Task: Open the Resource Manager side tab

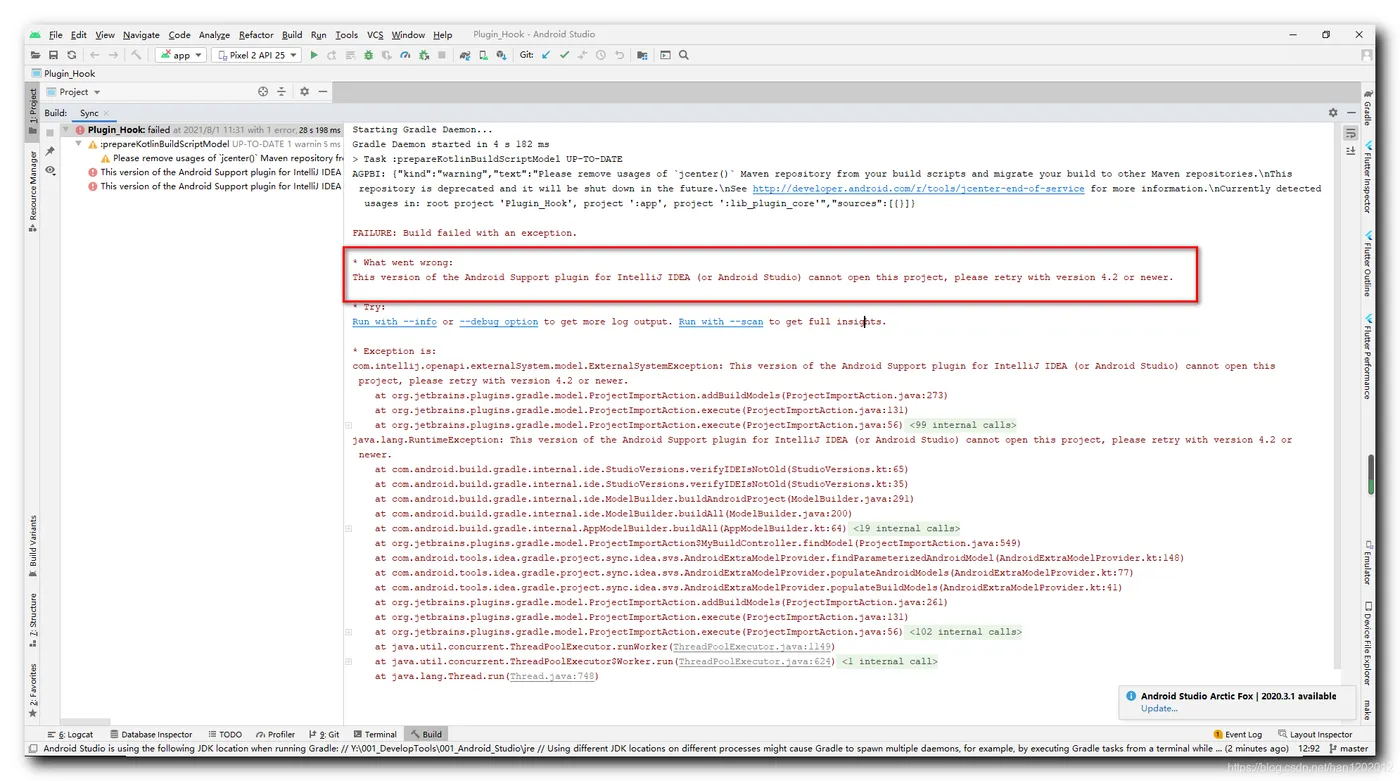Action: click(32, 192)
